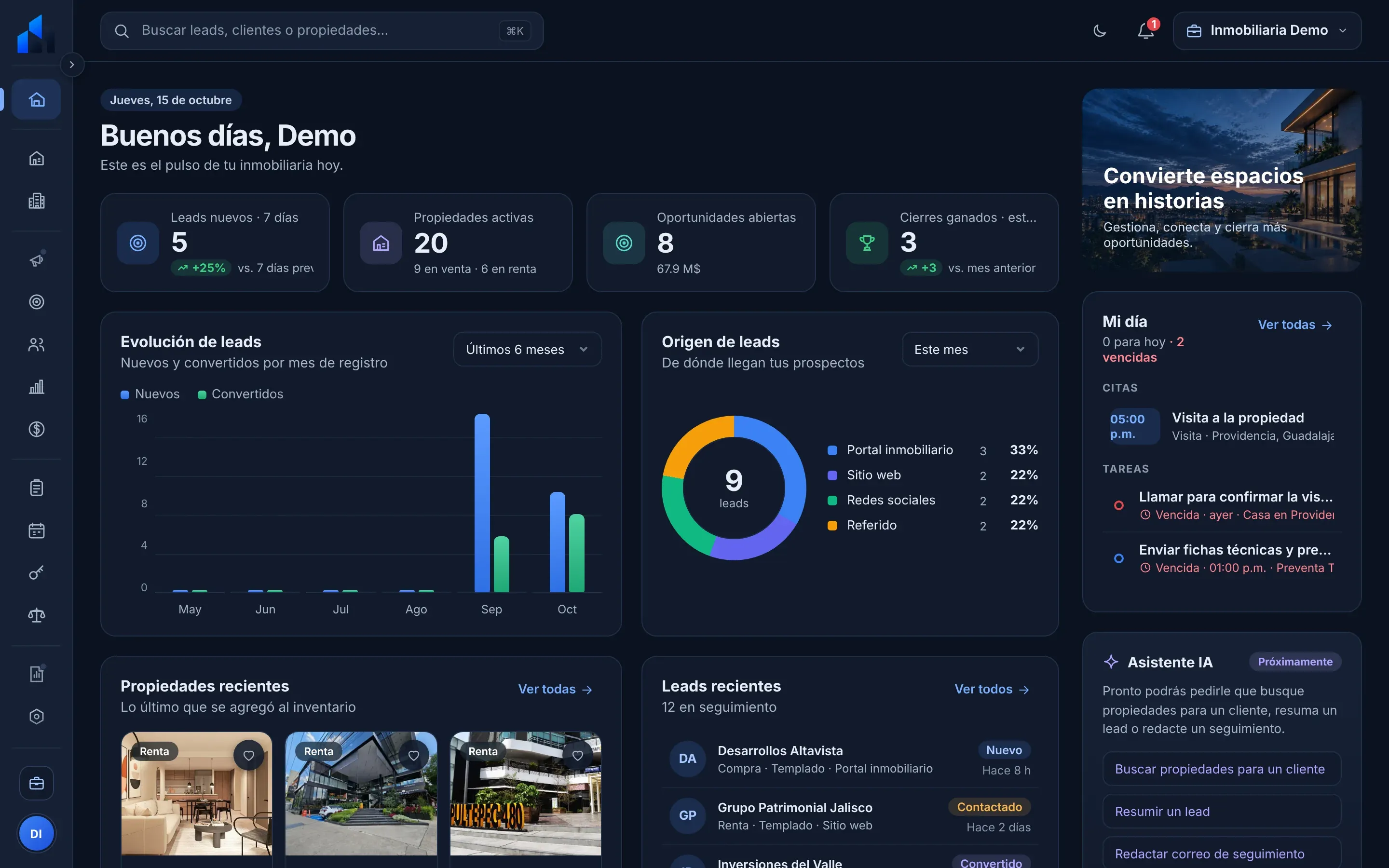Click the briefcase icon in the sidebar
Image resolution: width=1389 pixels, height=868 pixels.
point(36,783)
